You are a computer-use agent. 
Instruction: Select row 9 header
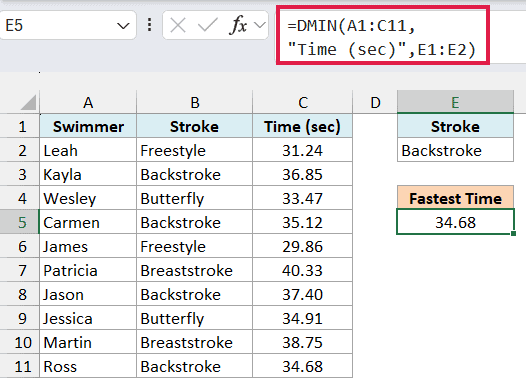(x=20, y=318)
